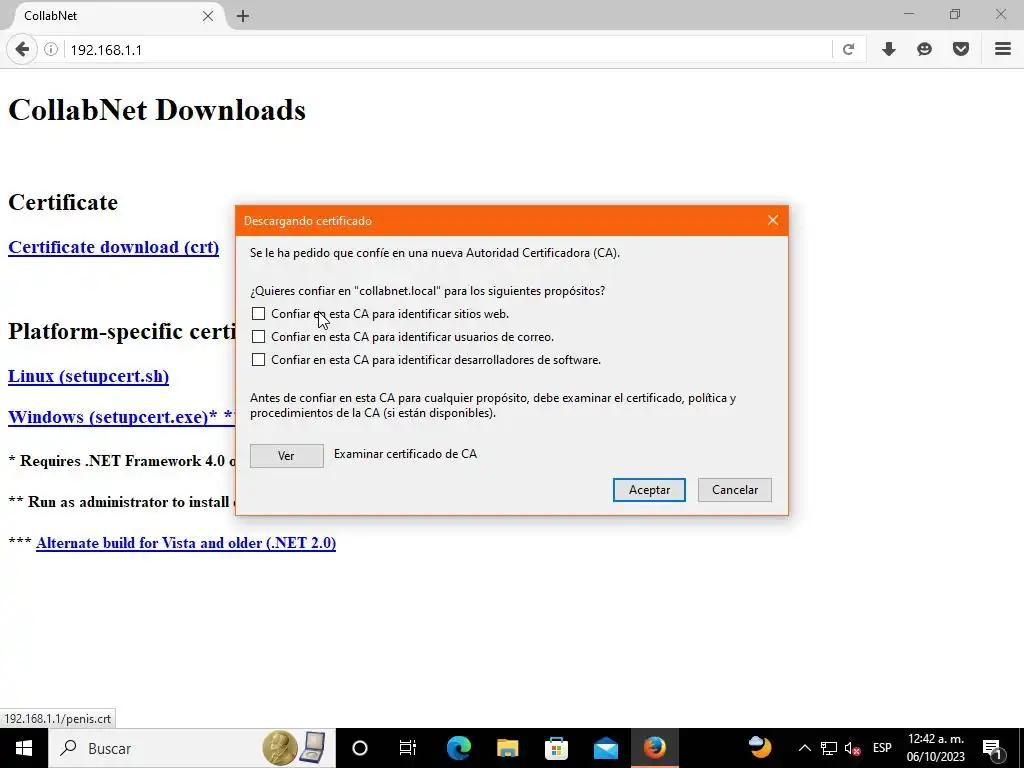The width and height of the screenshot is (1024, 768).
Task: Open Task View on the taskbar
Action: tap(408, 748)
